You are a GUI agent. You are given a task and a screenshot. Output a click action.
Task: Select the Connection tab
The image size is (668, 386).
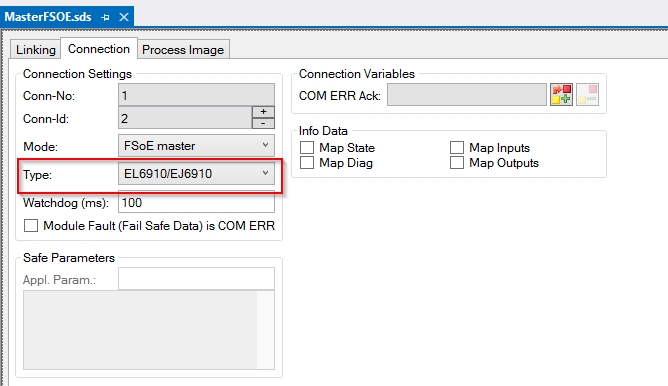[99, 49]
